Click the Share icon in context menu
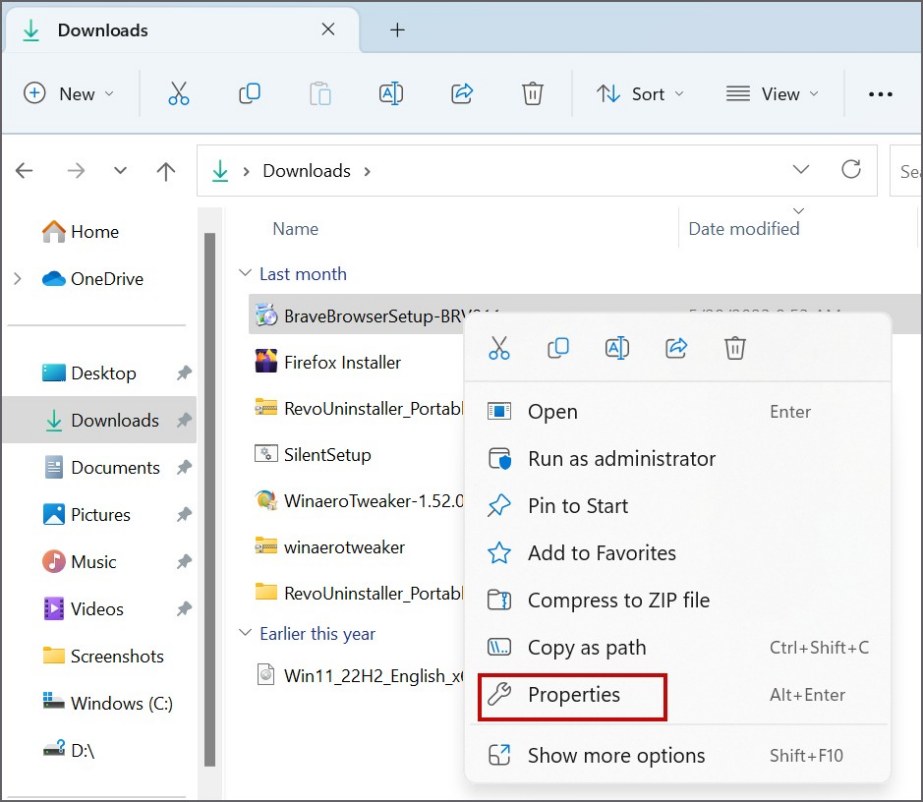Image resolution: width=923 pixels, height=802 pixels. pyautogui.click(x=676, y=348)
